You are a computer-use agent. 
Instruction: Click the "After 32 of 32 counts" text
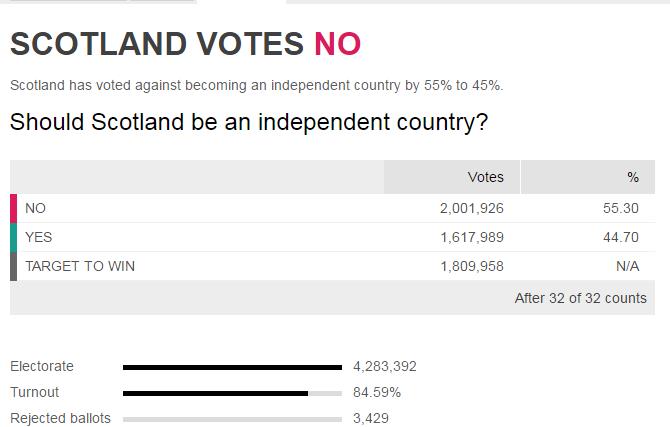click(x=580, y=298)
